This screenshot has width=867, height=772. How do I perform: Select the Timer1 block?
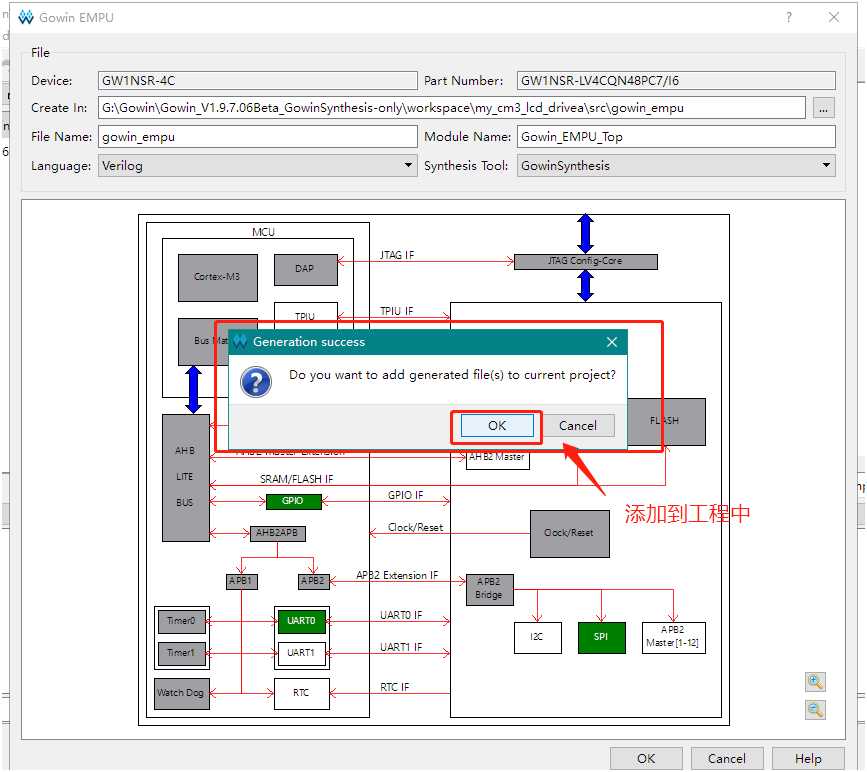pyautogui.click(x=182, y=653)
